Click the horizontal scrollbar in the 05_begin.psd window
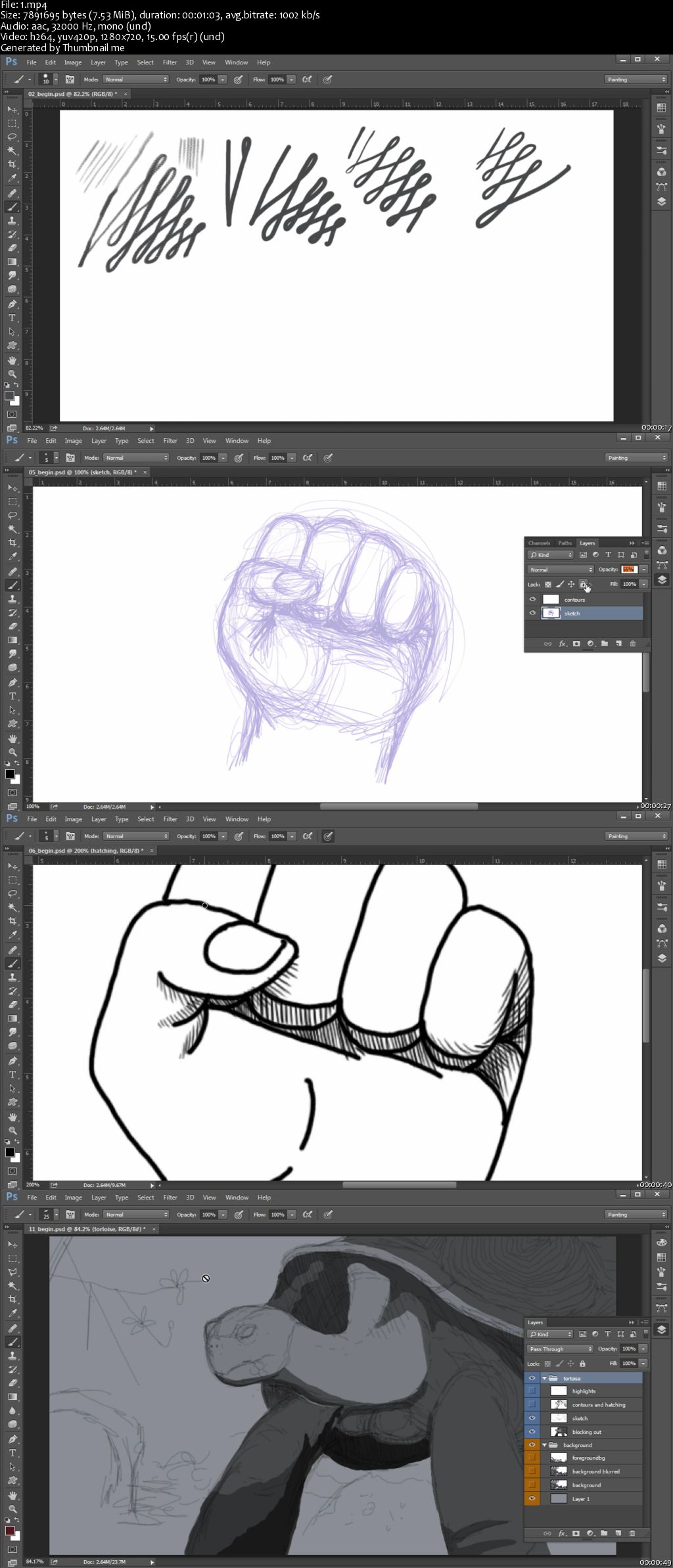This screenshot has width=673, height=1568. [398, 807]
